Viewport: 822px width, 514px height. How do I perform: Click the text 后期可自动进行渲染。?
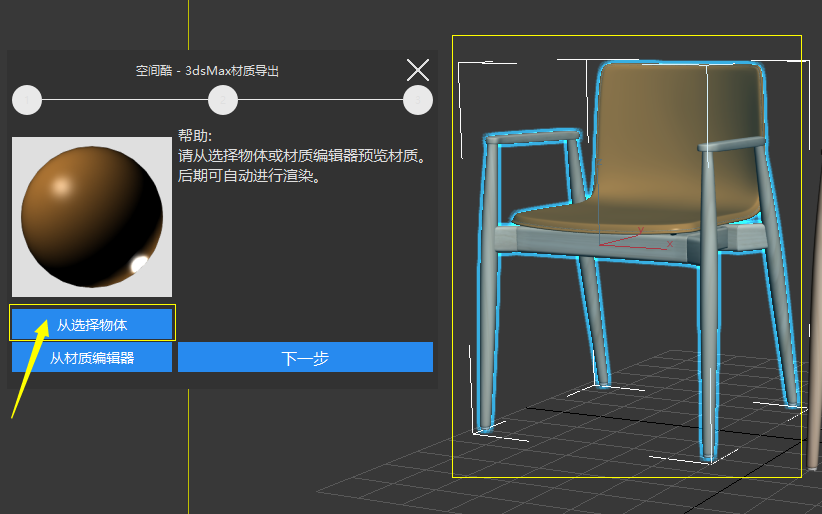249,176
